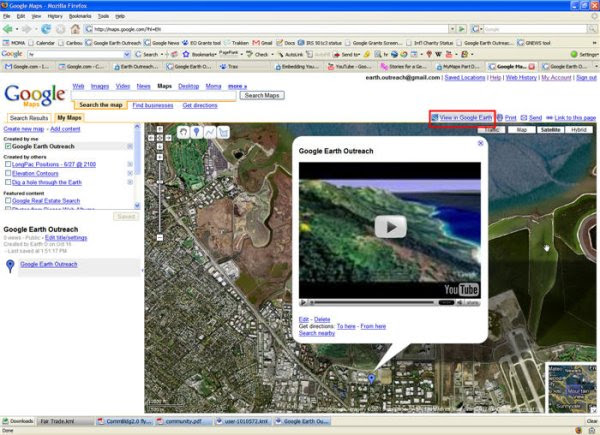
Task: Open the History menu
Action: pos(55,16)
